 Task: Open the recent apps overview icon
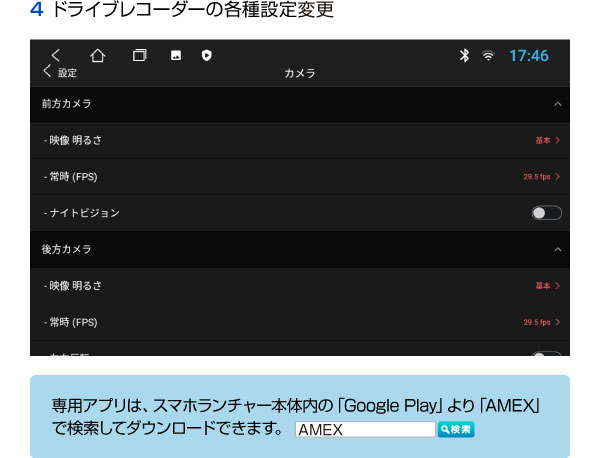[139, 55]
